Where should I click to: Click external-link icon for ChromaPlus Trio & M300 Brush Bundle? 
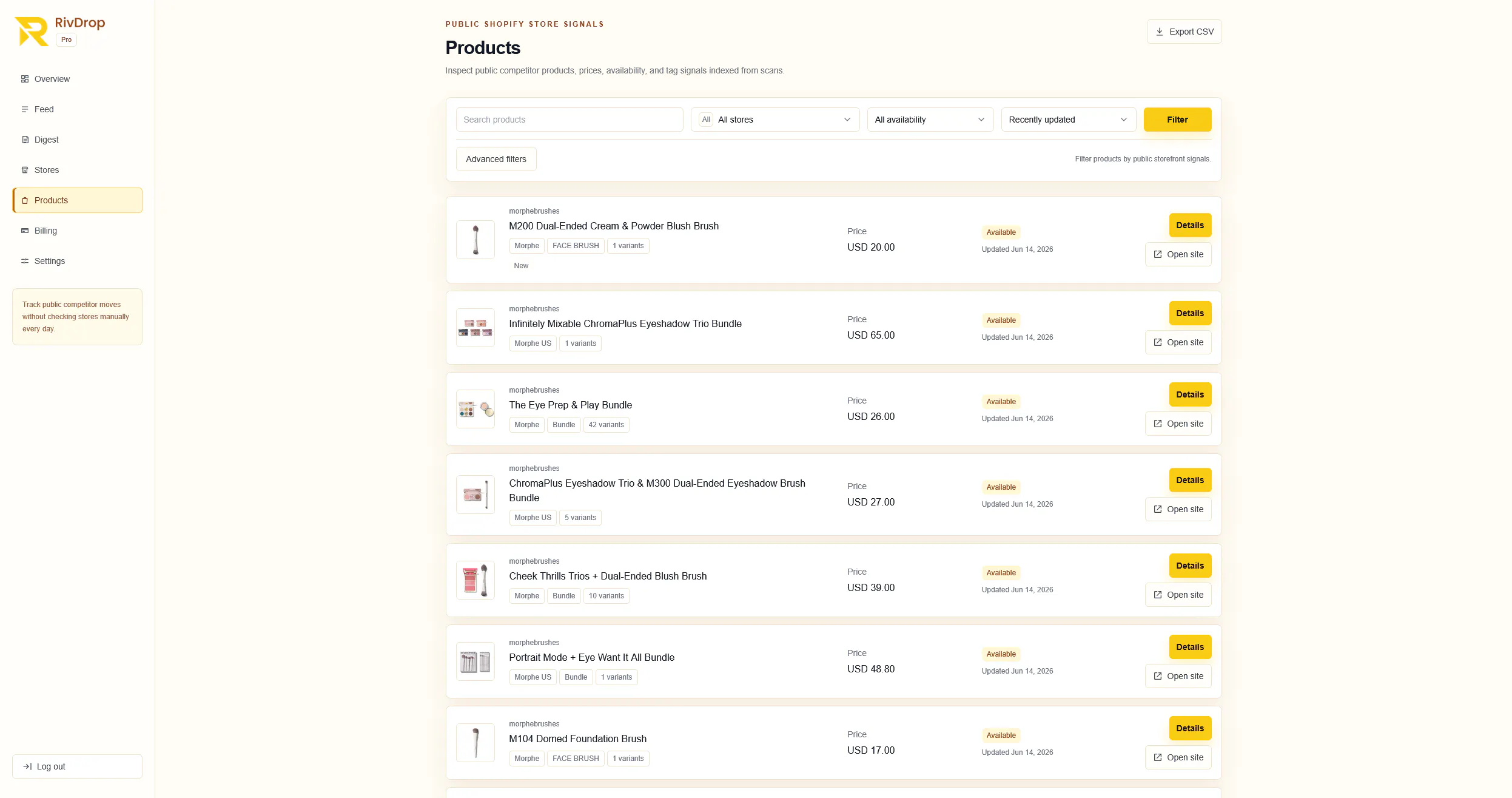coord(1158,509)
